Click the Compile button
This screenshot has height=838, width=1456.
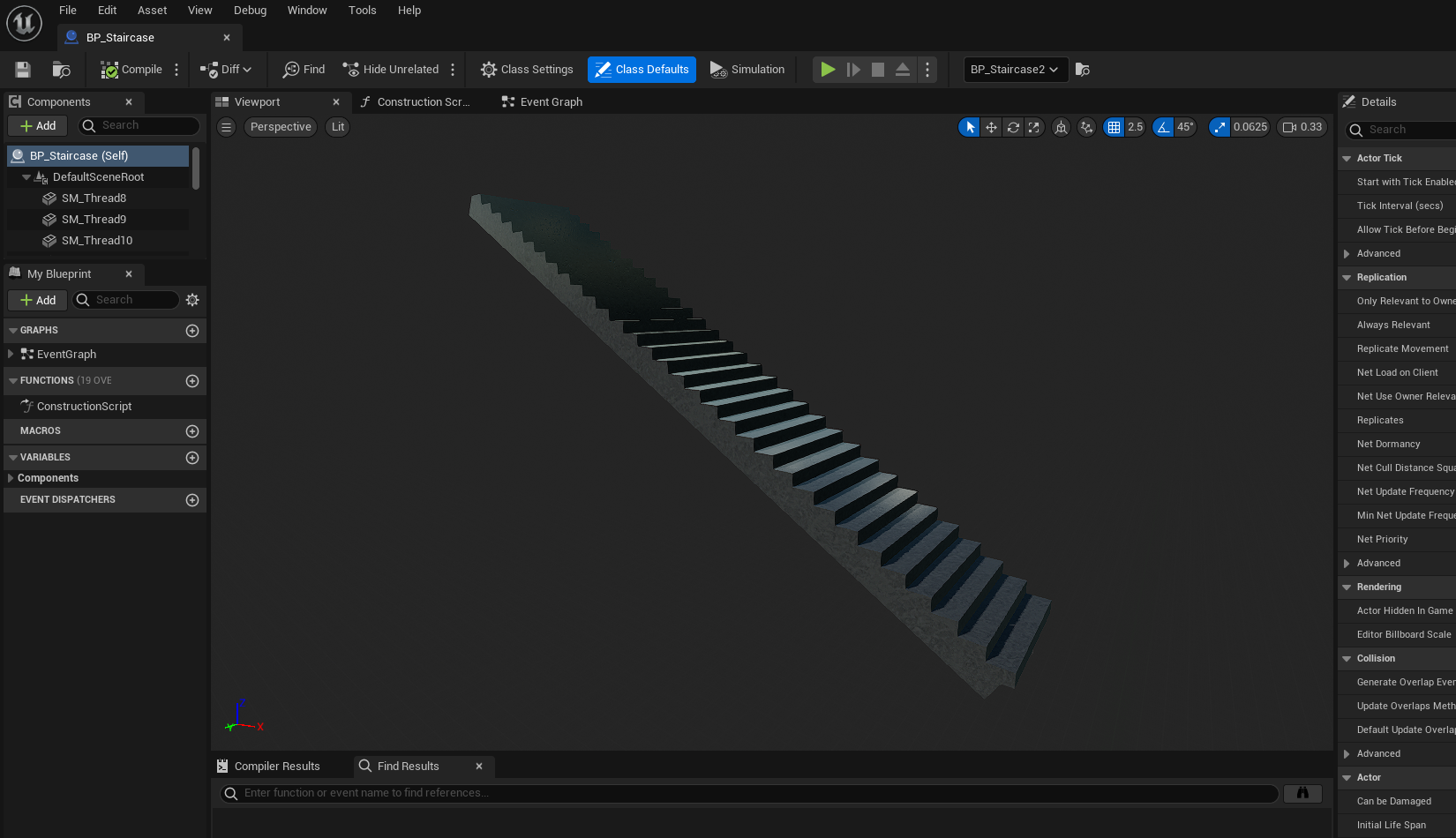pos(131,70)
